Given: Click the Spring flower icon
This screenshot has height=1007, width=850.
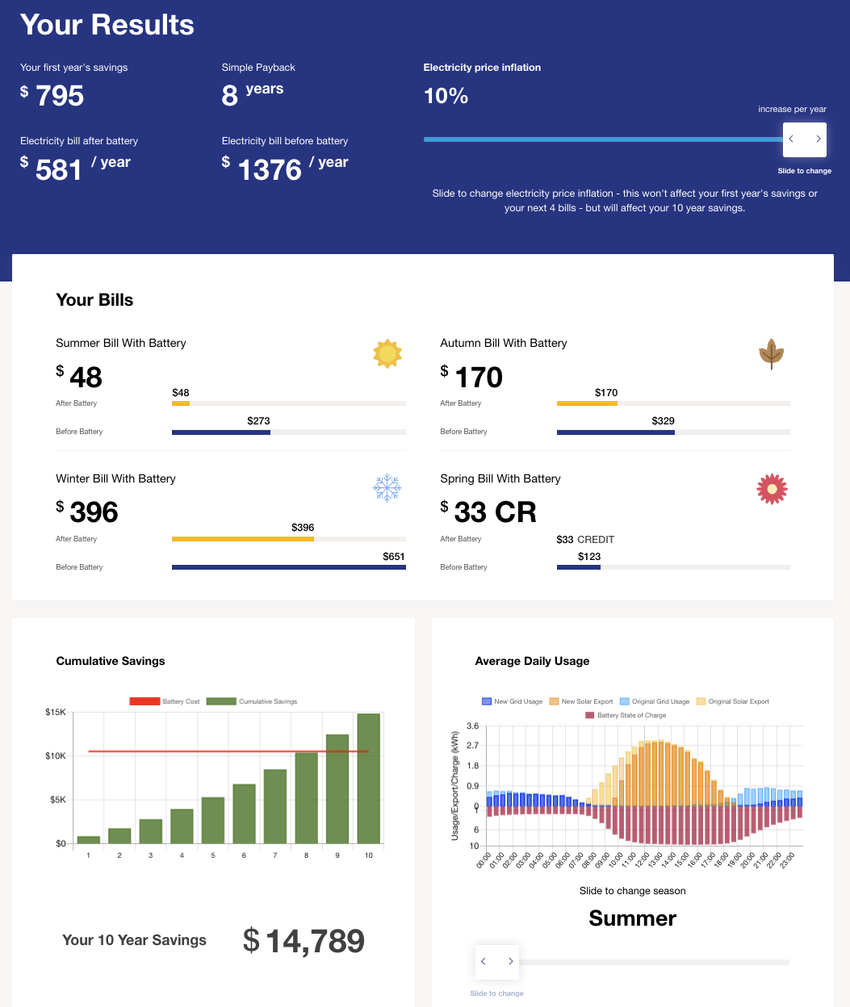Looking at the screenshot, I should coord(771,488).
